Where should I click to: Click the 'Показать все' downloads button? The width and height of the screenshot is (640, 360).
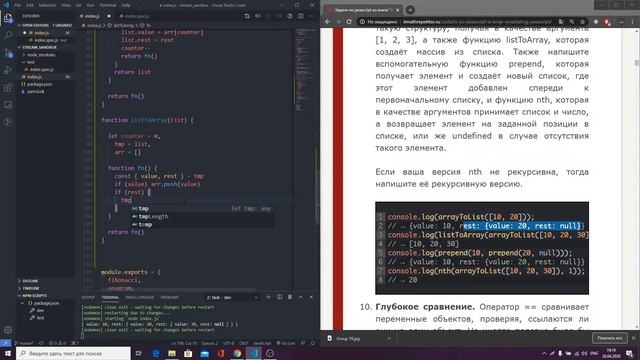(x=609, y=338)
